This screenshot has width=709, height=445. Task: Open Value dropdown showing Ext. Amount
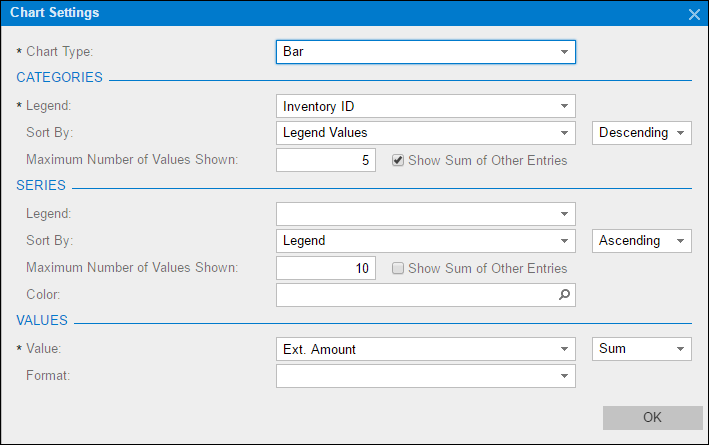pos(425,349)
